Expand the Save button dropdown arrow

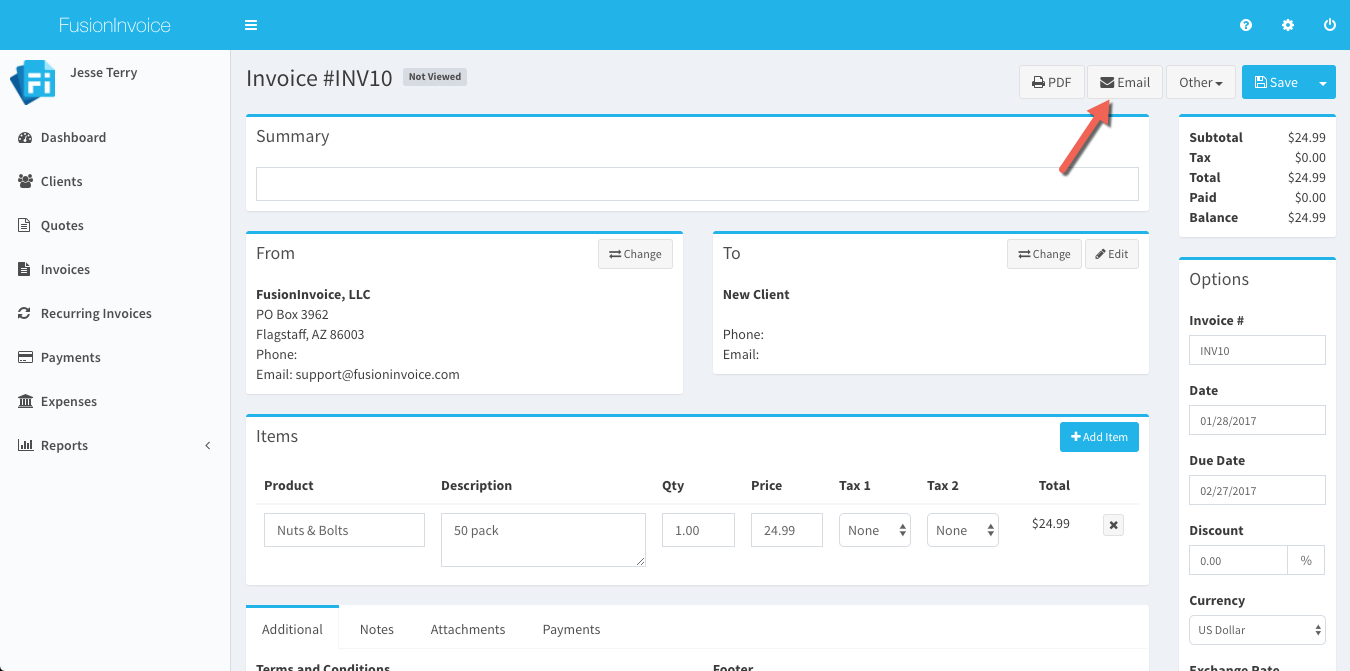1323,82
